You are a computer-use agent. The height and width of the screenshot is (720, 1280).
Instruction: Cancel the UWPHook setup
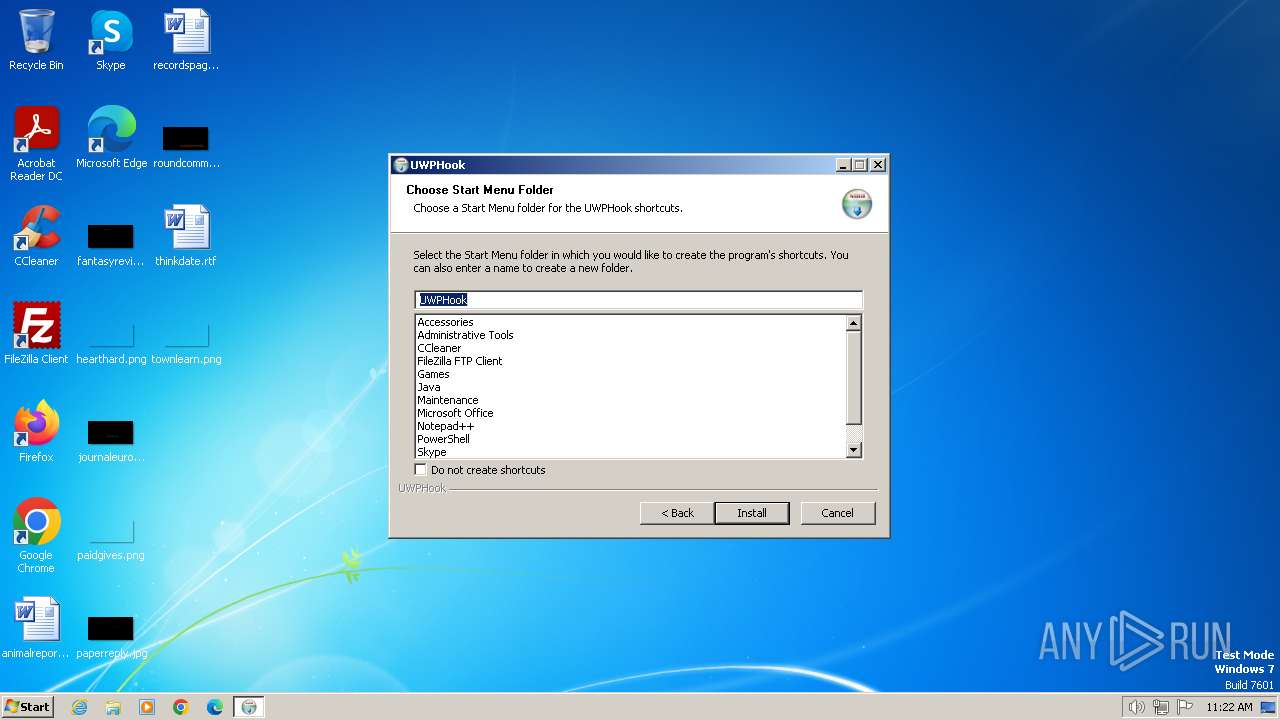[838, 513]
